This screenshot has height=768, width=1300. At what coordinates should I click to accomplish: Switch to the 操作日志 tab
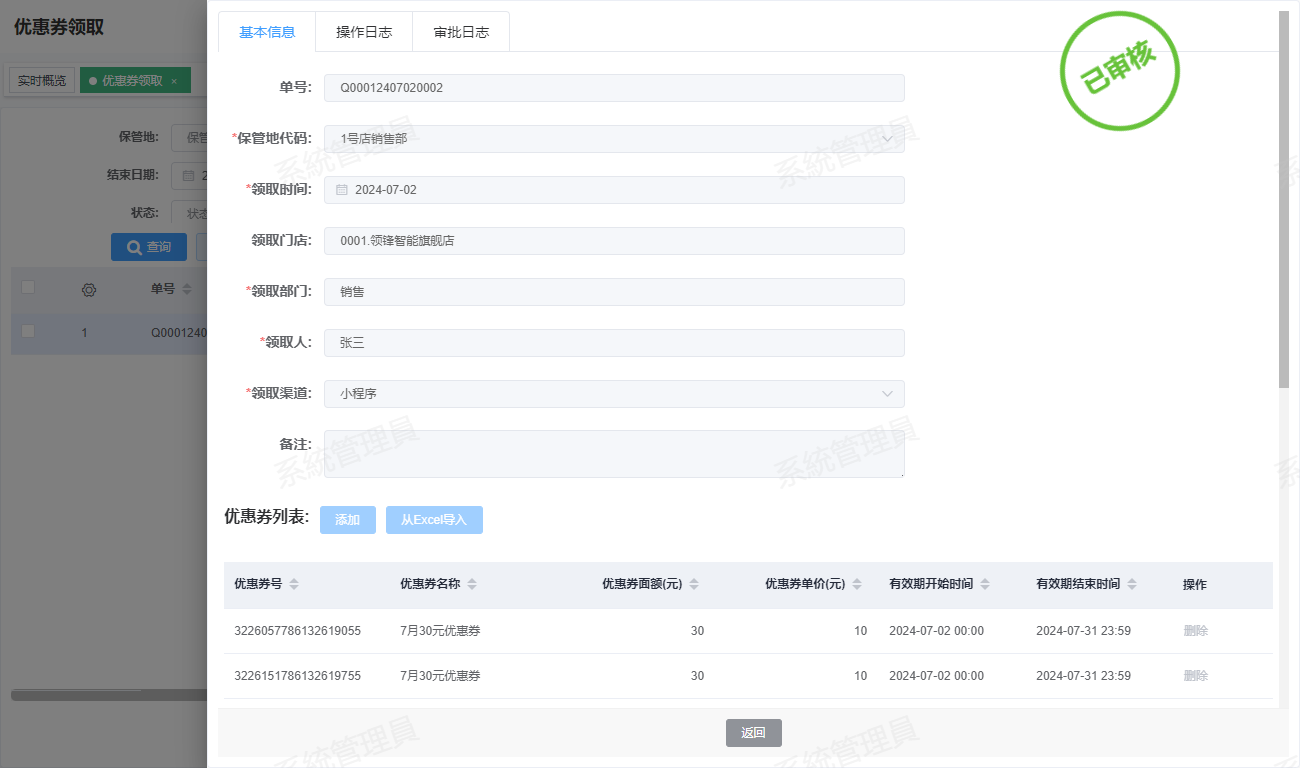[x=364, y=32]
